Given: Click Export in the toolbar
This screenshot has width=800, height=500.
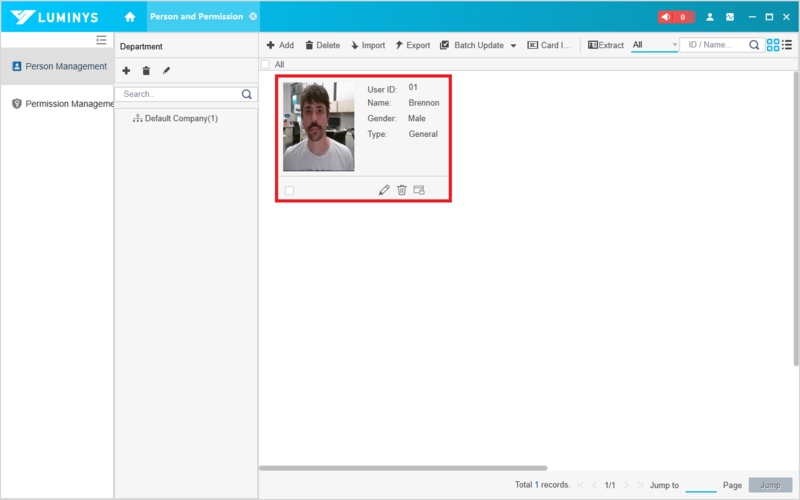Looking at the screenshot, I should pyautogui.click(x=413, y=45).
